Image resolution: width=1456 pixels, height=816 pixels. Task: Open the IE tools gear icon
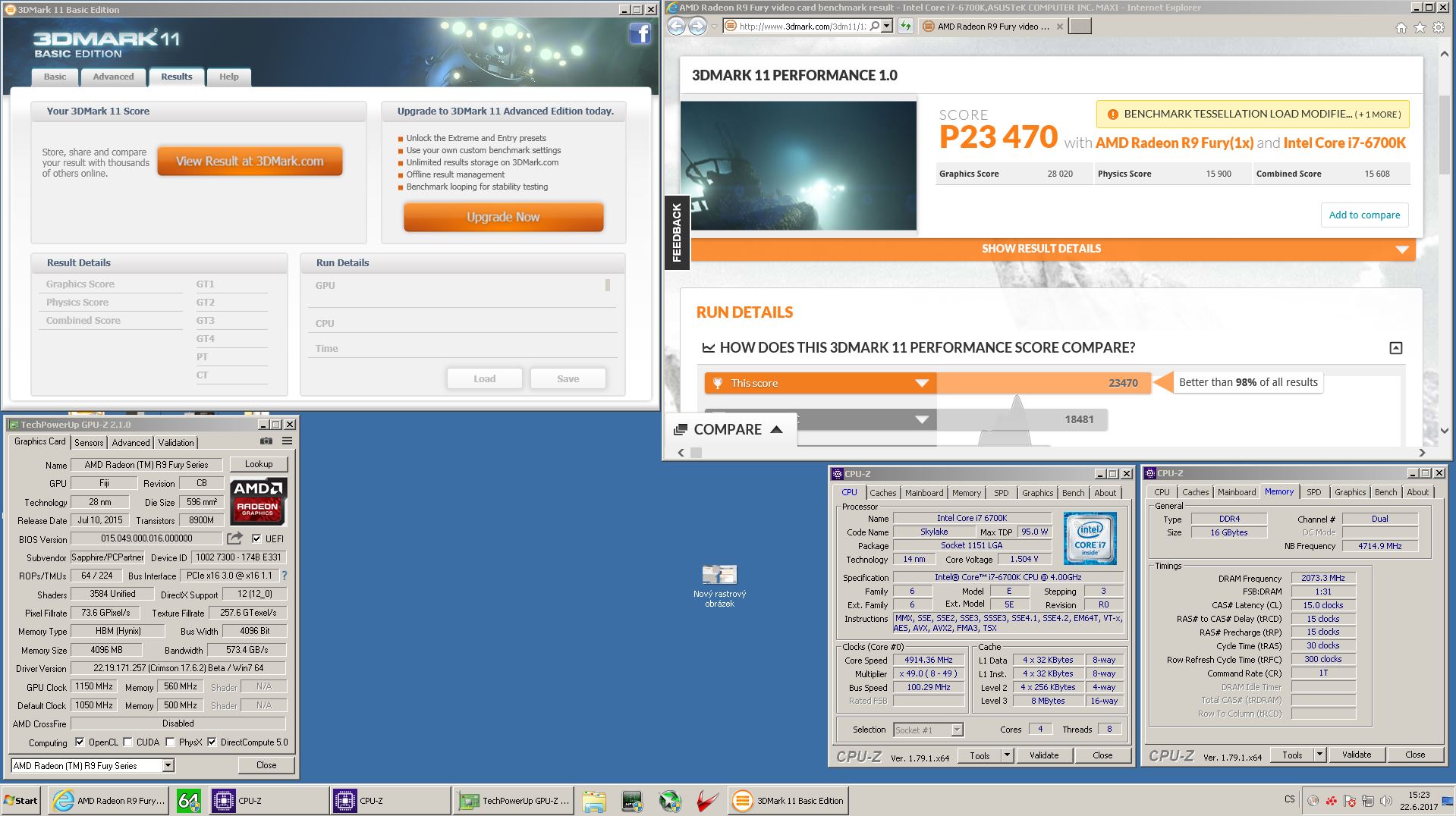point(1439,27)
